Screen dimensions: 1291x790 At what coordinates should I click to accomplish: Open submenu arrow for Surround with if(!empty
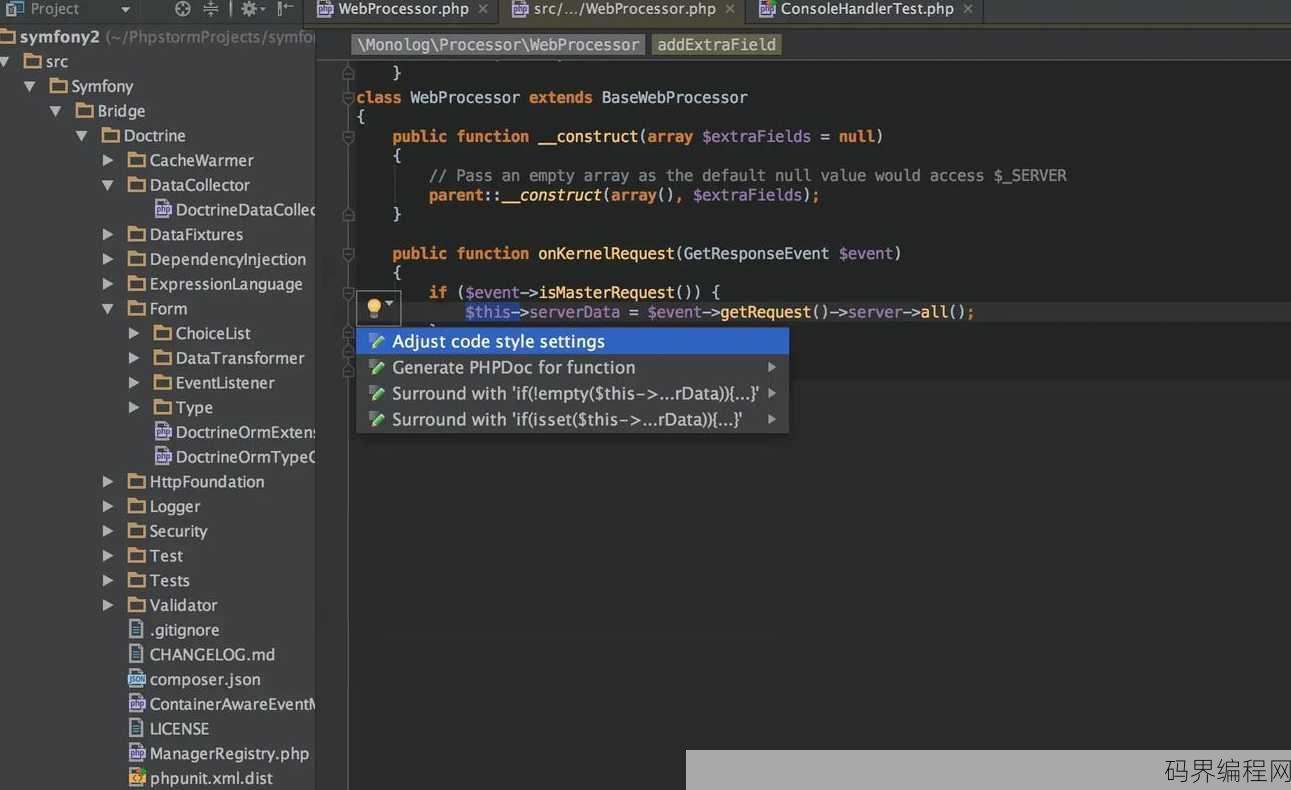tap(772, 393)
